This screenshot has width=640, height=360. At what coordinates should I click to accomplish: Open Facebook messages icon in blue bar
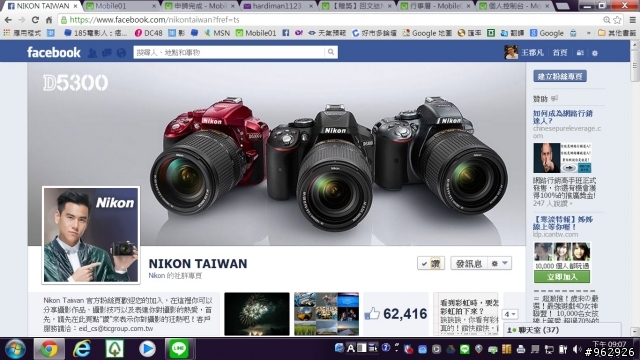[107, 53]
